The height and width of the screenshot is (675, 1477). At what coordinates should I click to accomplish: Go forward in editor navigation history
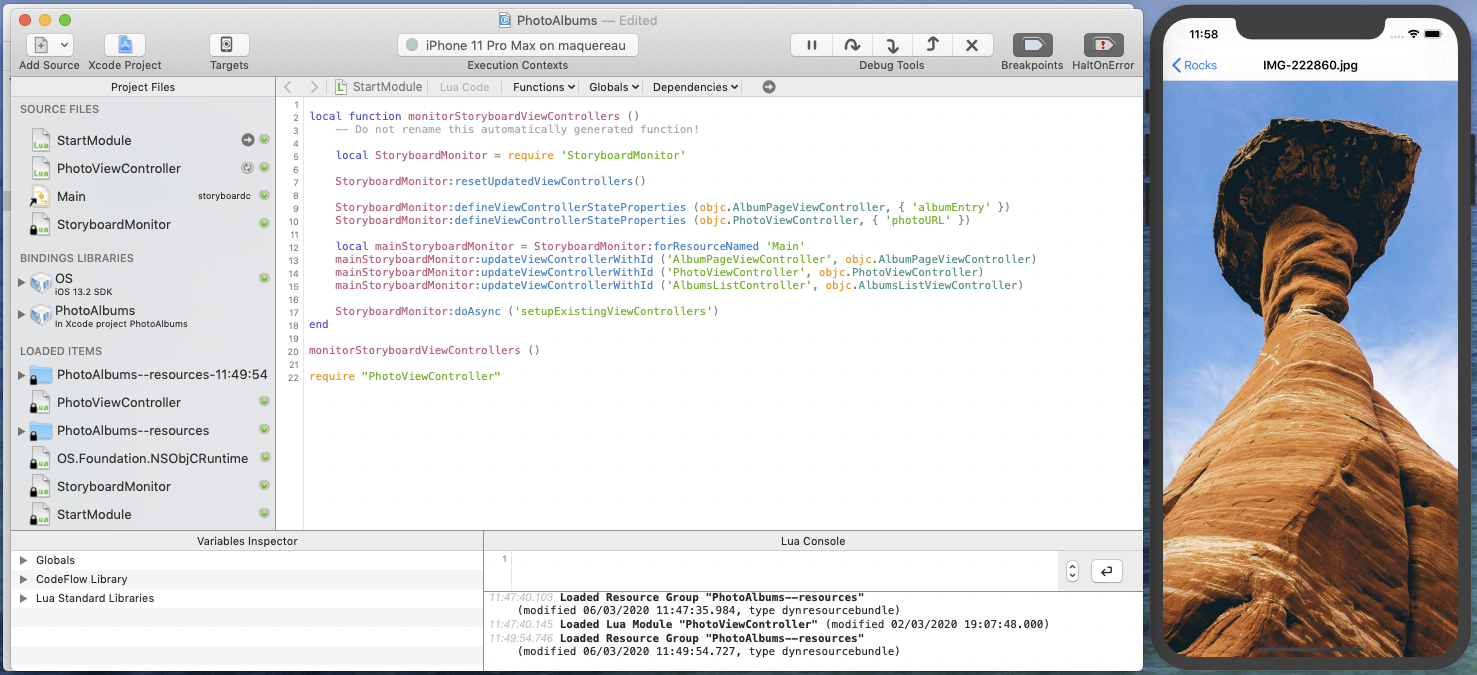(314, 87)
